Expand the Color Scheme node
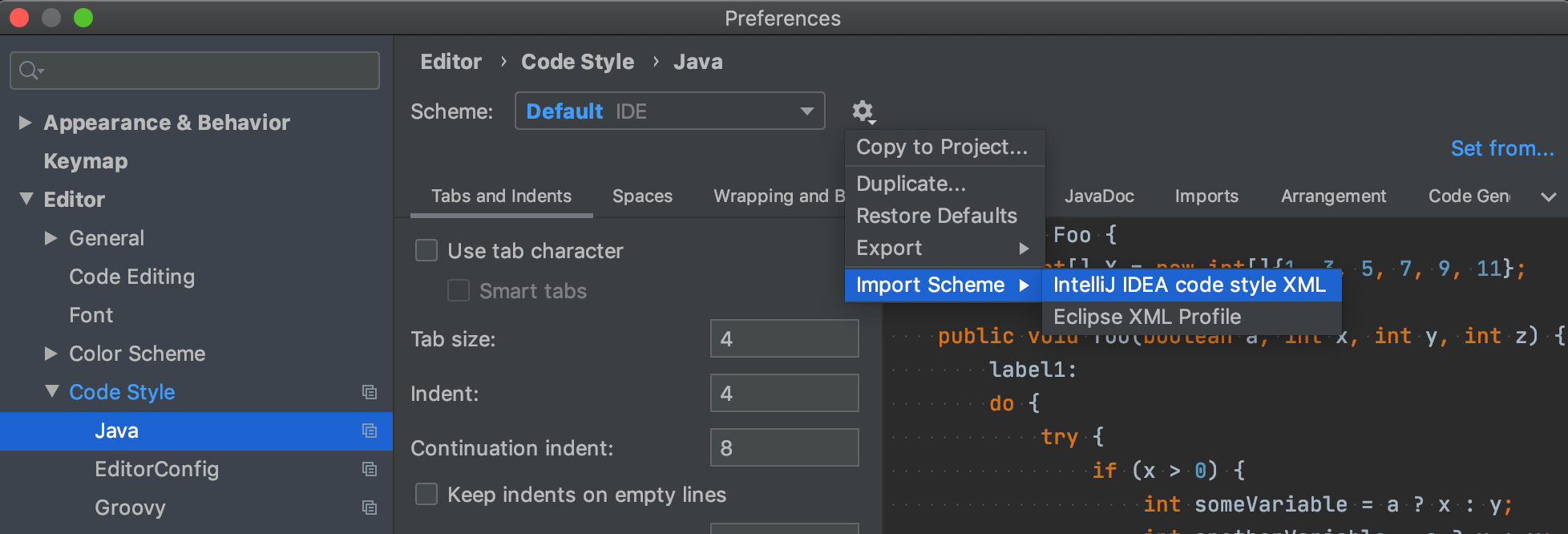The height and width of the screenshot is (534, 1568). pyautogui.click(x=51, y=354)
